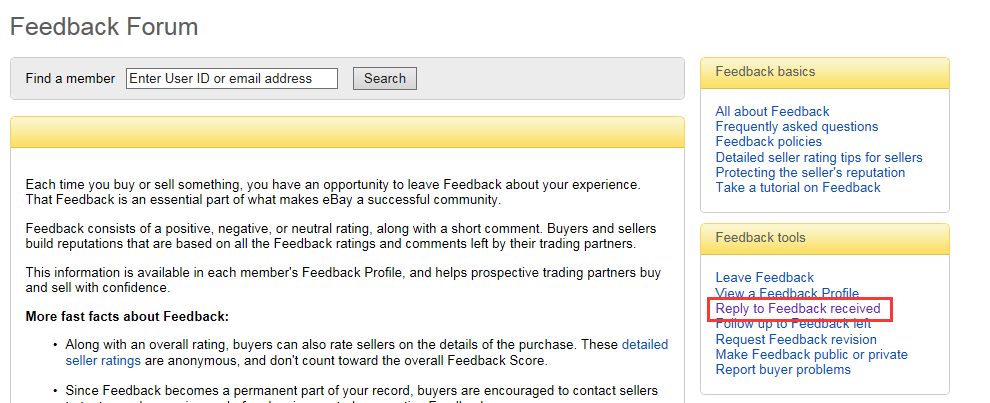Click the More fast facts about Feedback heading
990x403 pixels.
click(127, 316)
